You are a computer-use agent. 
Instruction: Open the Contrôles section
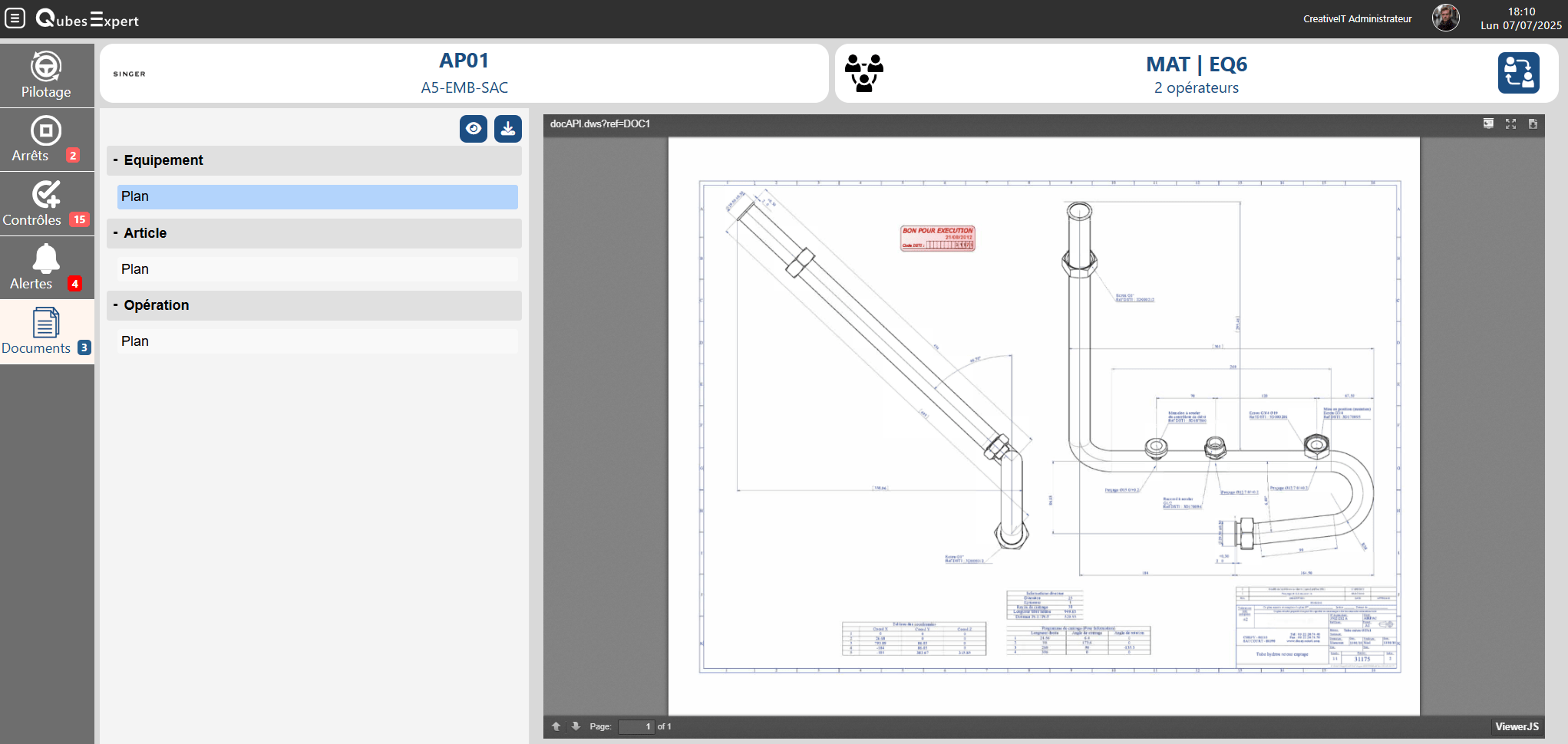click(x=46, y=204)
